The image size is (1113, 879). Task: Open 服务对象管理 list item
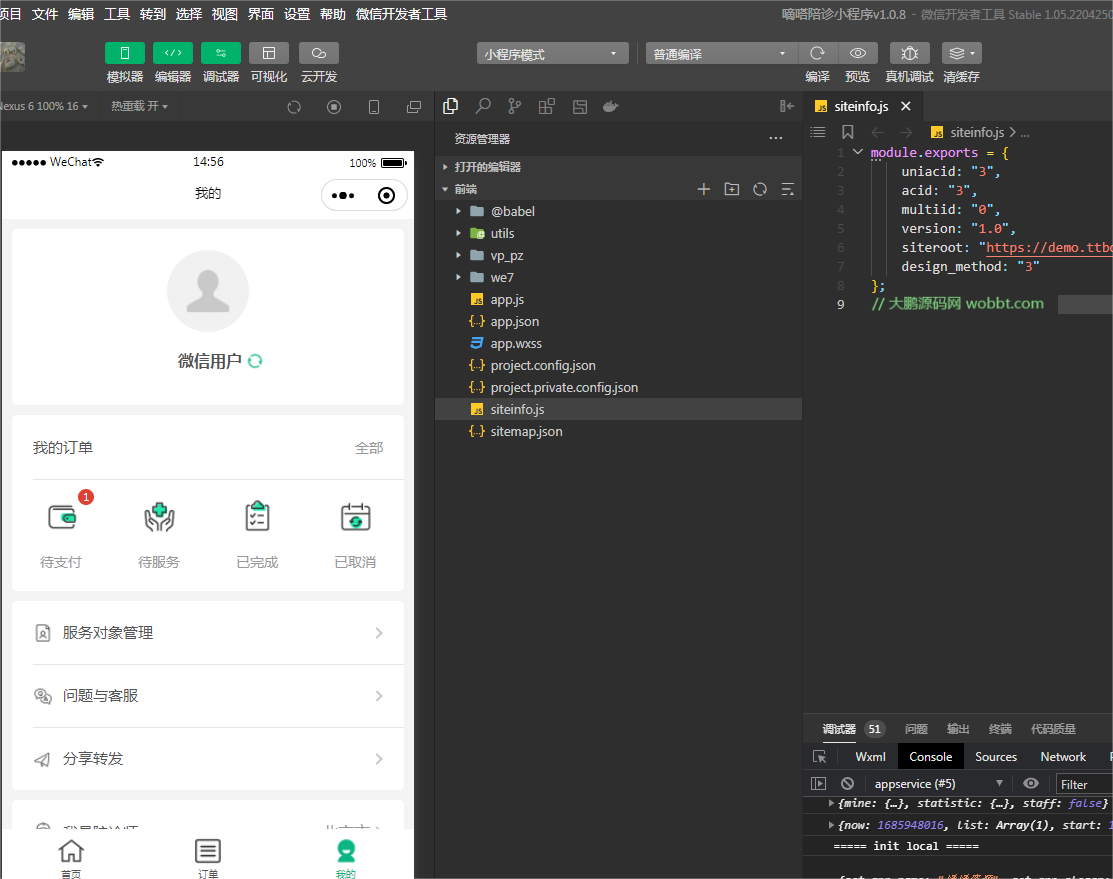[x=208, y=633]
